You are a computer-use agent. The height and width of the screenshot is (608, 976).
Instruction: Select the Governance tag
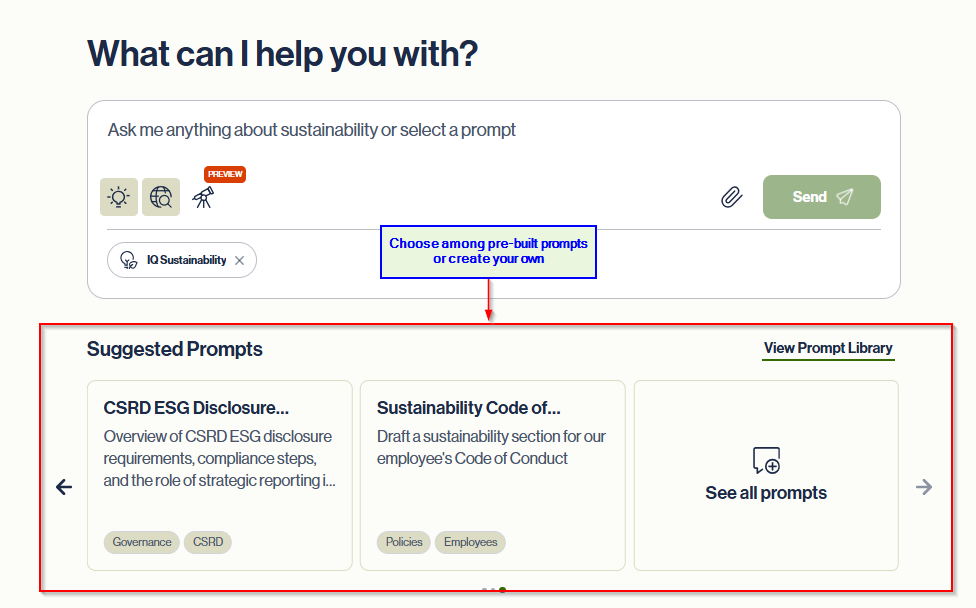point(142,542)
